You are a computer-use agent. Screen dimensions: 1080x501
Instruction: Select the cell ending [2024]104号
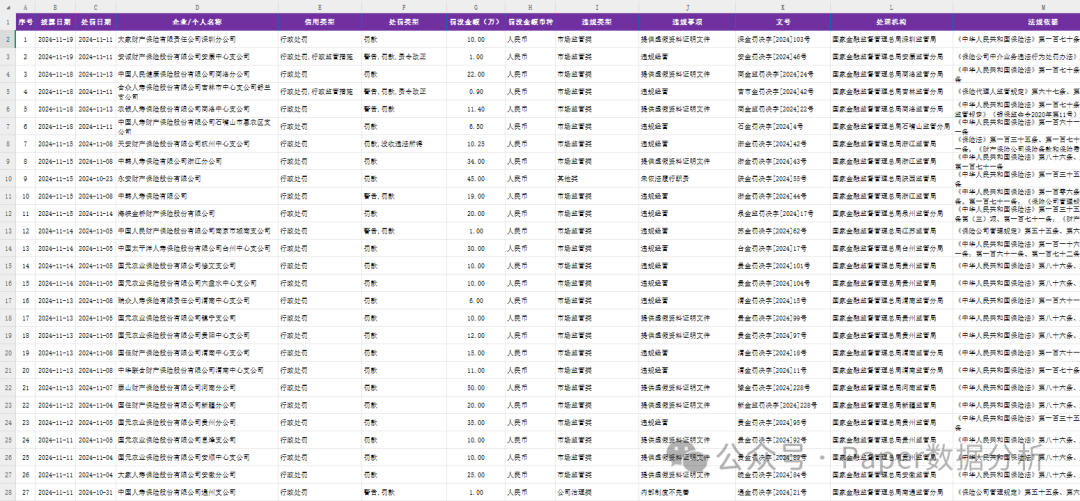[x=783, y=283]
